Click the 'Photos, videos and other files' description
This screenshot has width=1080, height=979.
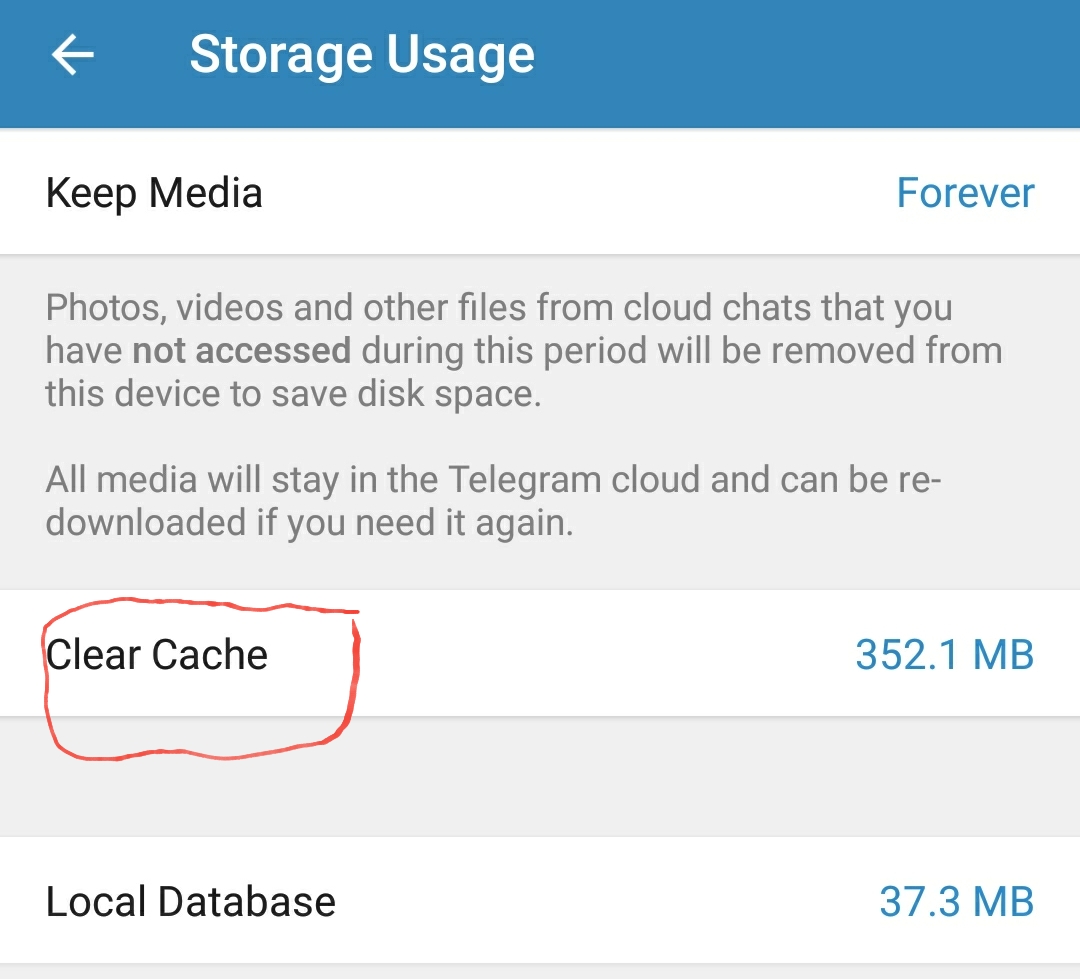pyautogui.click(x=523, y=350)
